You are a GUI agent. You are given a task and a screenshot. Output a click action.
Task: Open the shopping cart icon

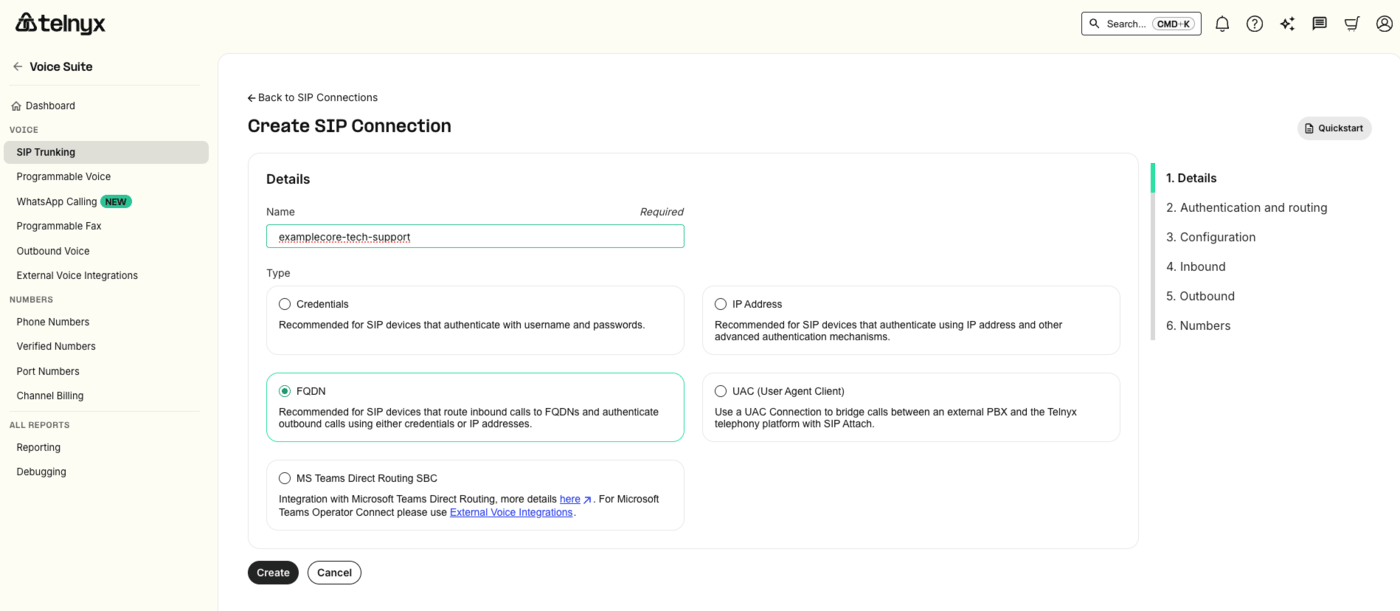pos(1352,24)
